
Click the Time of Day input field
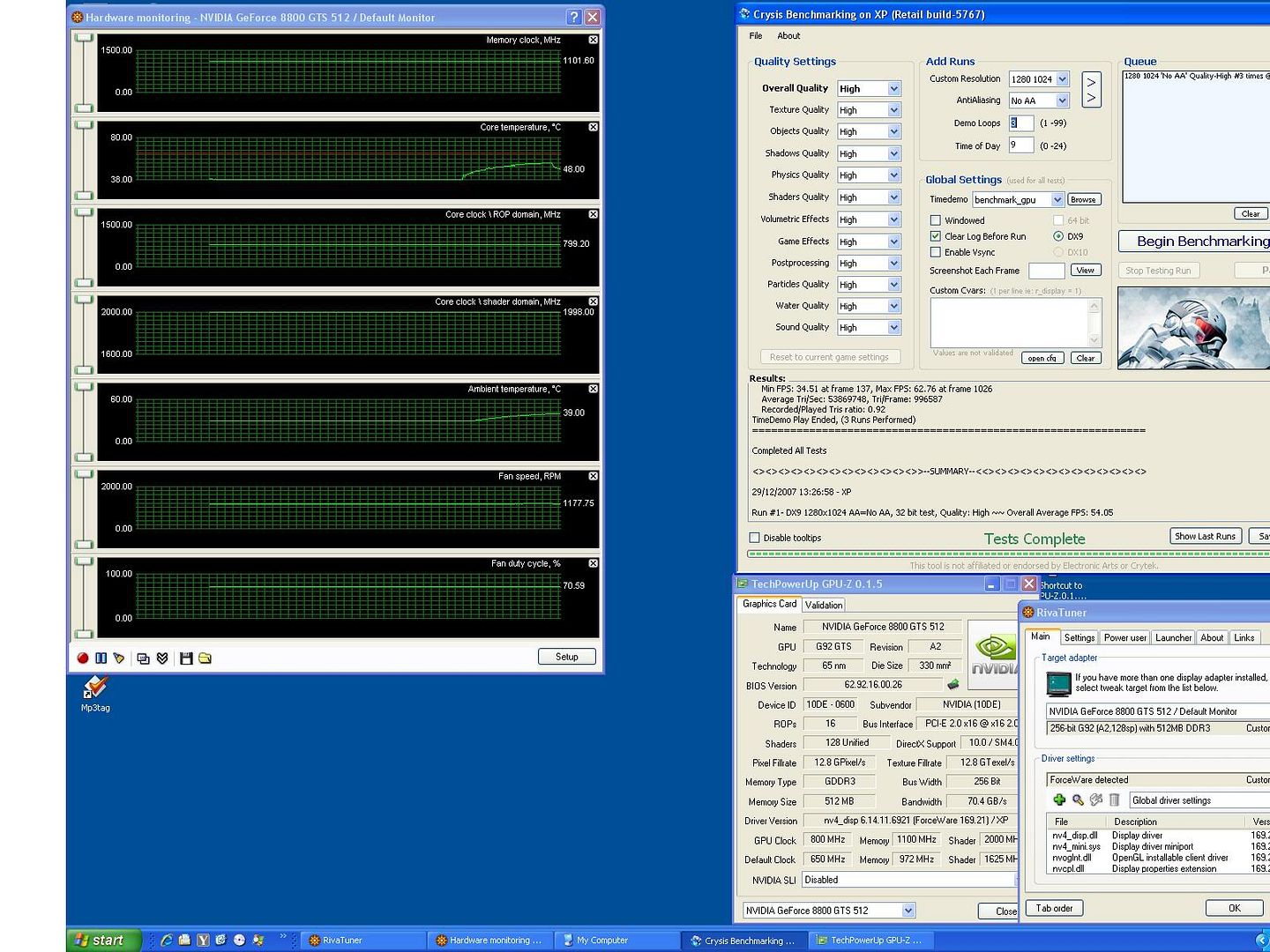(1021, 145)
